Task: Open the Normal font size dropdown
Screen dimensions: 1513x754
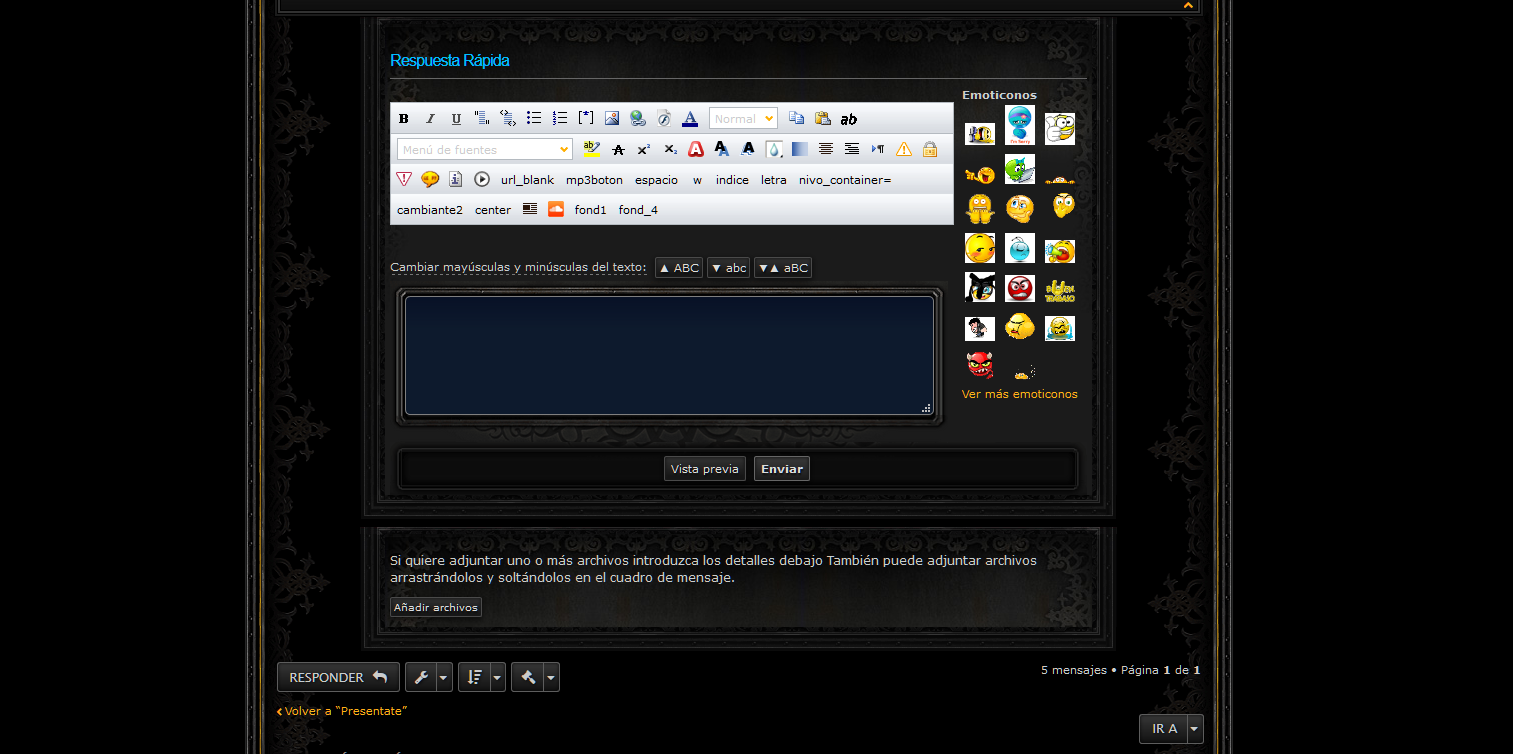Action: point(743,119)
